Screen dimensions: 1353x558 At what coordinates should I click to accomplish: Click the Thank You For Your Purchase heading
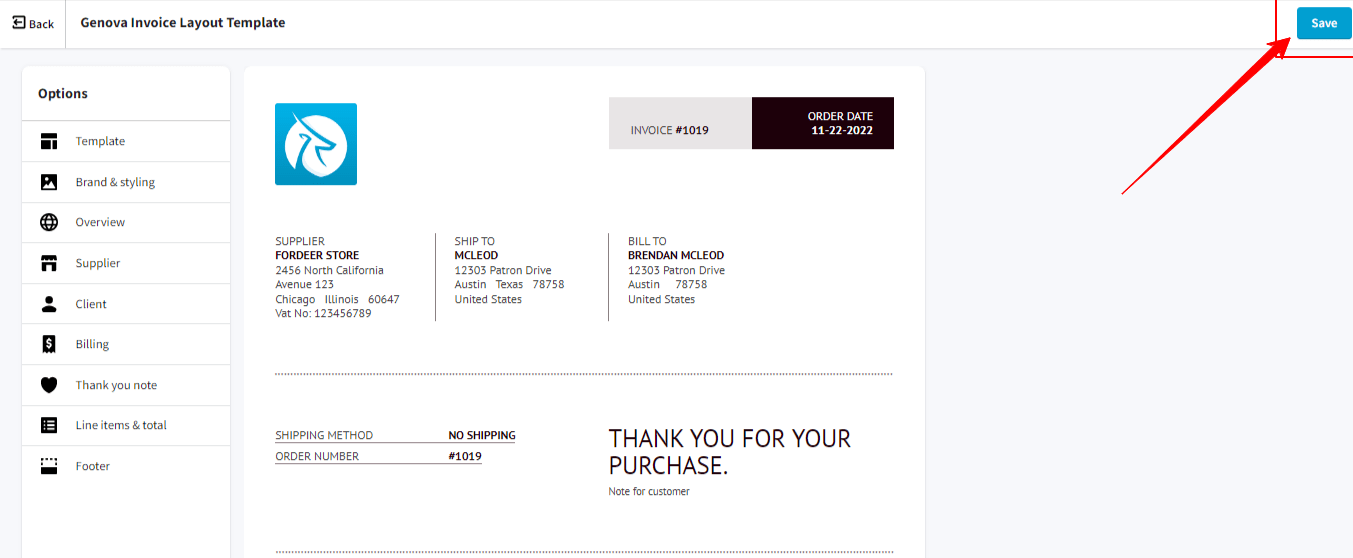coord(730,452)
